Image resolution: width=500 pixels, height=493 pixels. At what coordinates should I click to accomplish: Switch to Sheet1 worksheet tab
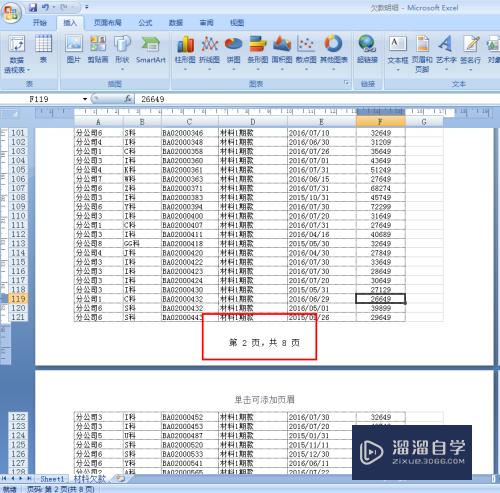(52, 479)
